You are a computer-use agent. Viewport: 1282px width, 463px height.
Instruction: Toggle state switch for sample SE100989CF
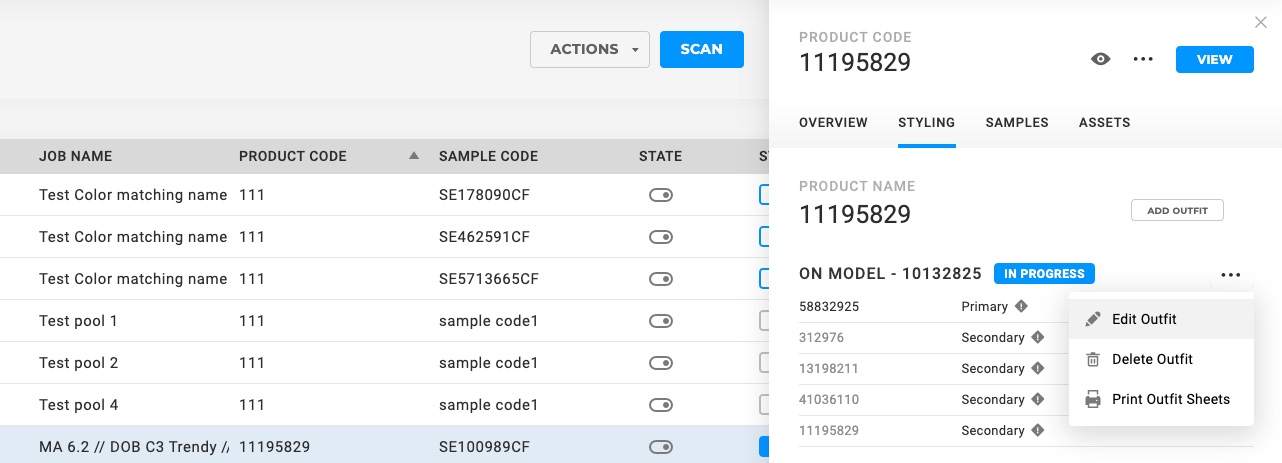click(x=661, y=447)
